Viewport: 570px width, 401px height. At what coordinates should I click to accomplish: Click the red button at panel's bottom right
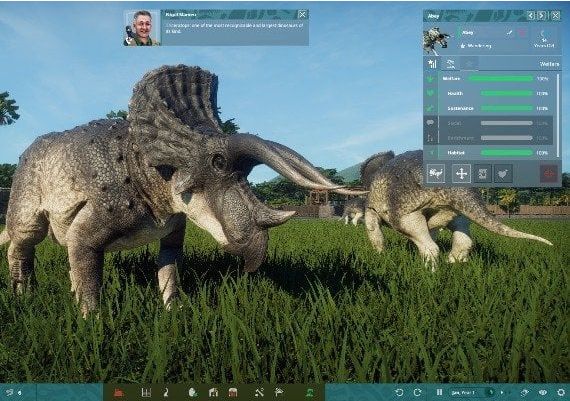[549, 173]
